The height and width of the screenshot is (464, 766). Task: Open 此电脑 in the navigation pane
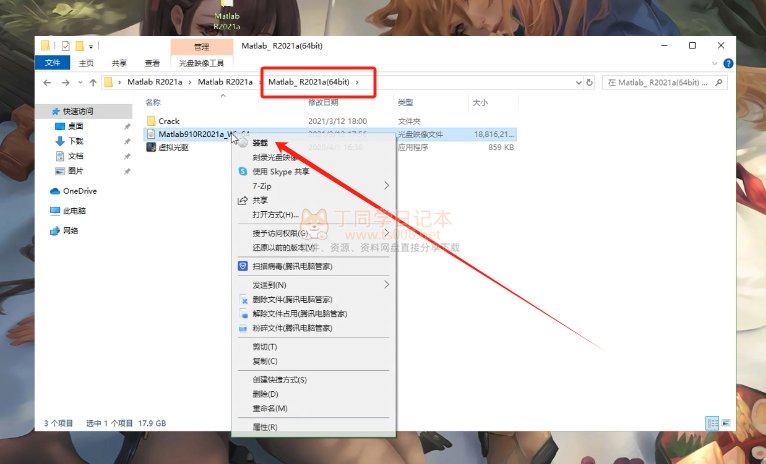(x=74, y=211)
